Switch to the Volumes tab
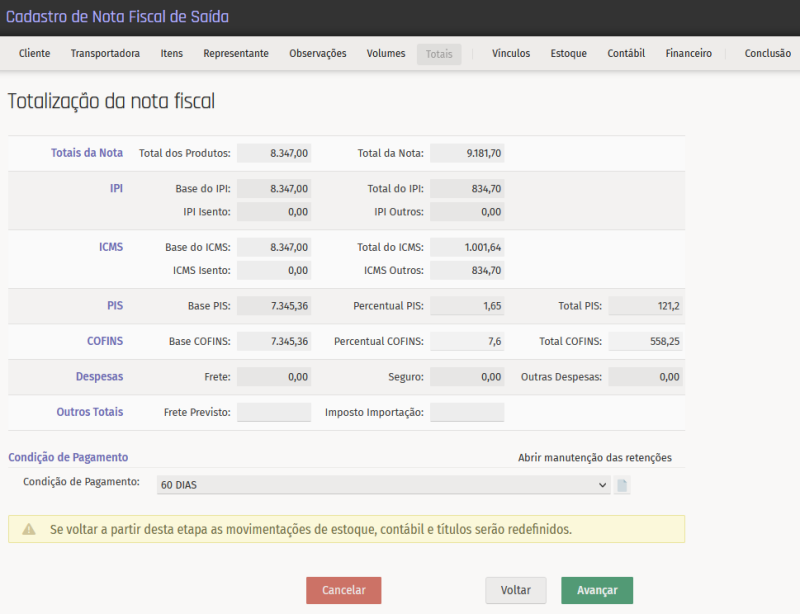 [386, 54]
